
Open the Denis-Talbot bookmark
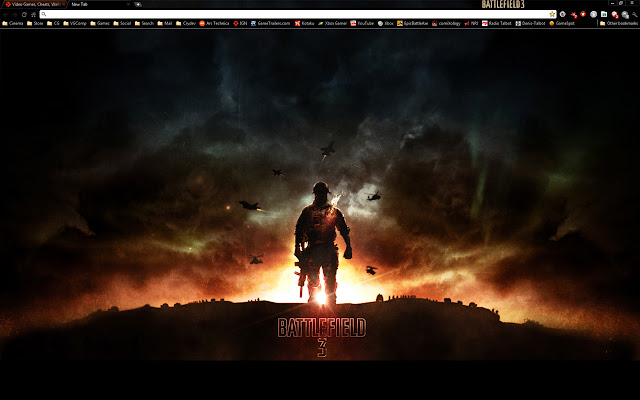click(530, 23)
